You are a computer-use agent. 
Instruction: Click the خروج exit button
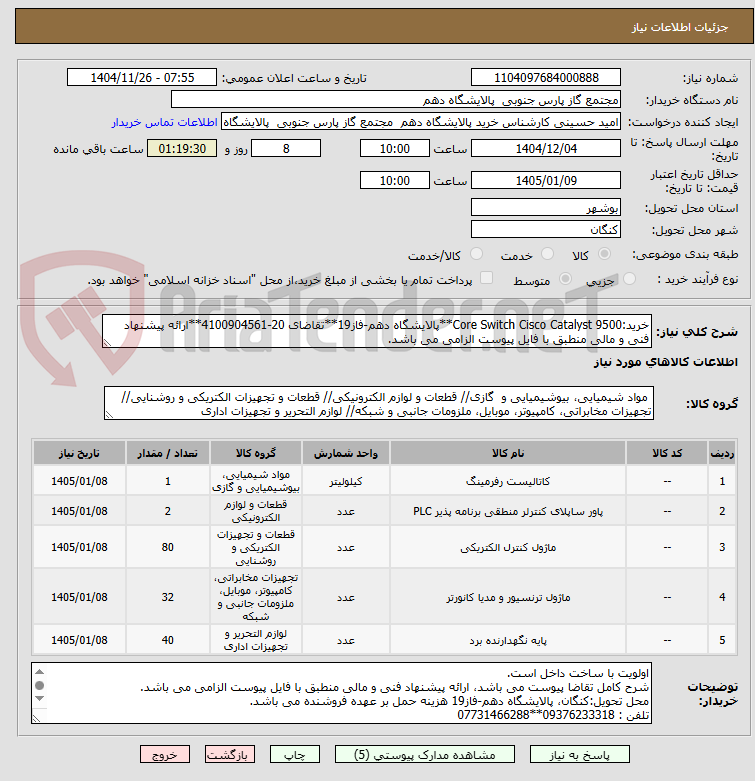pos(165,754)
